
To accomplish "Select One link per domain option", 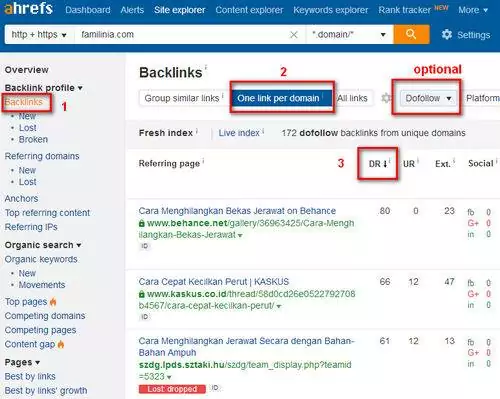I will [281, 98].
